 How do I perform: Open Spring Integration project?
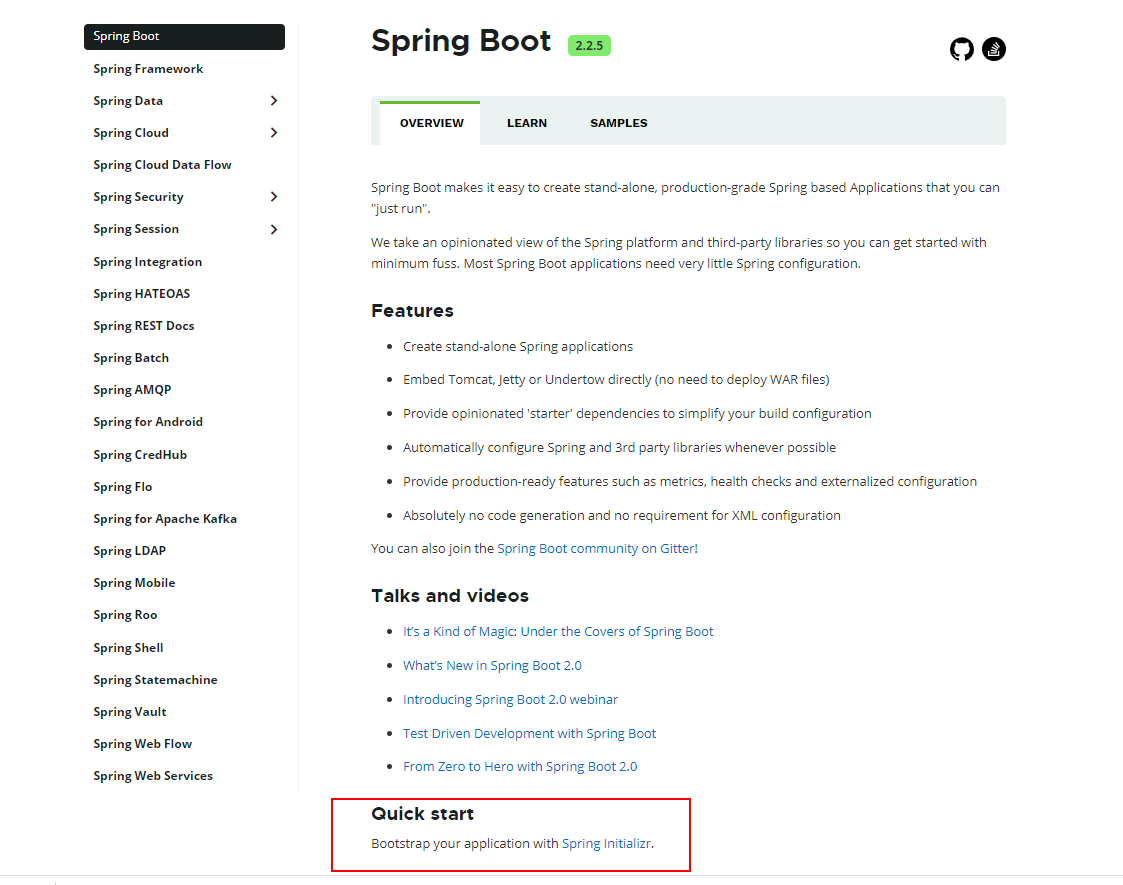pos(148,262)
